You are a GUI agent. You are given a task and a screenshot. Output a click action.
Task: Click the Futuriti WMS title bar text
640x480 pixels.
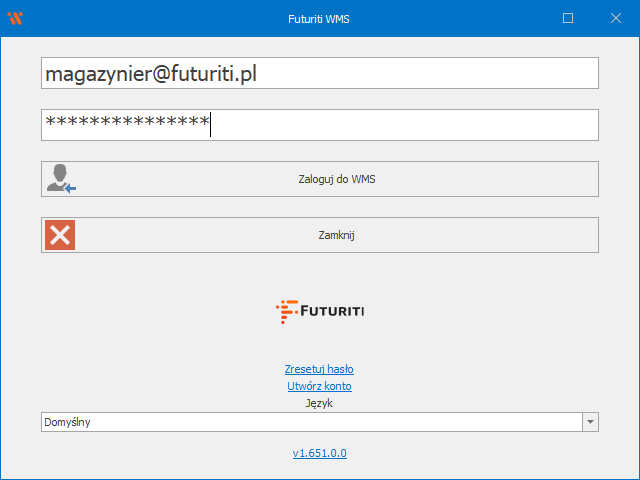tap(319, 18)
